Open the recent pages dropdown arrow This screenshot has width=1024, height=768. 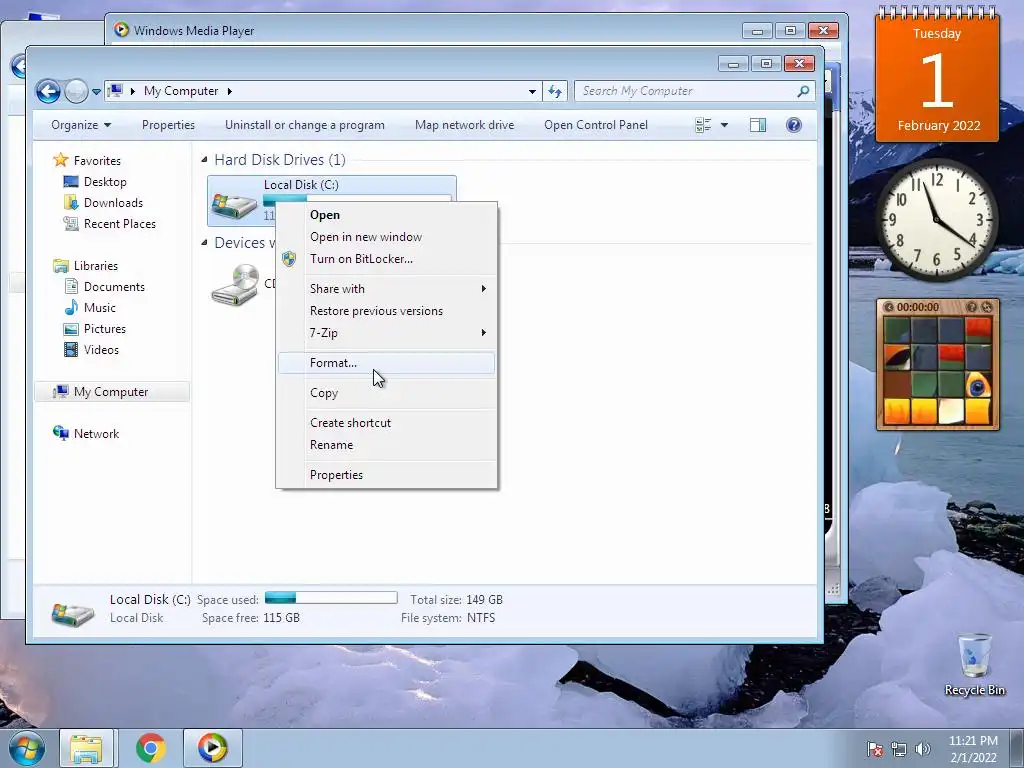coord(96,91)
